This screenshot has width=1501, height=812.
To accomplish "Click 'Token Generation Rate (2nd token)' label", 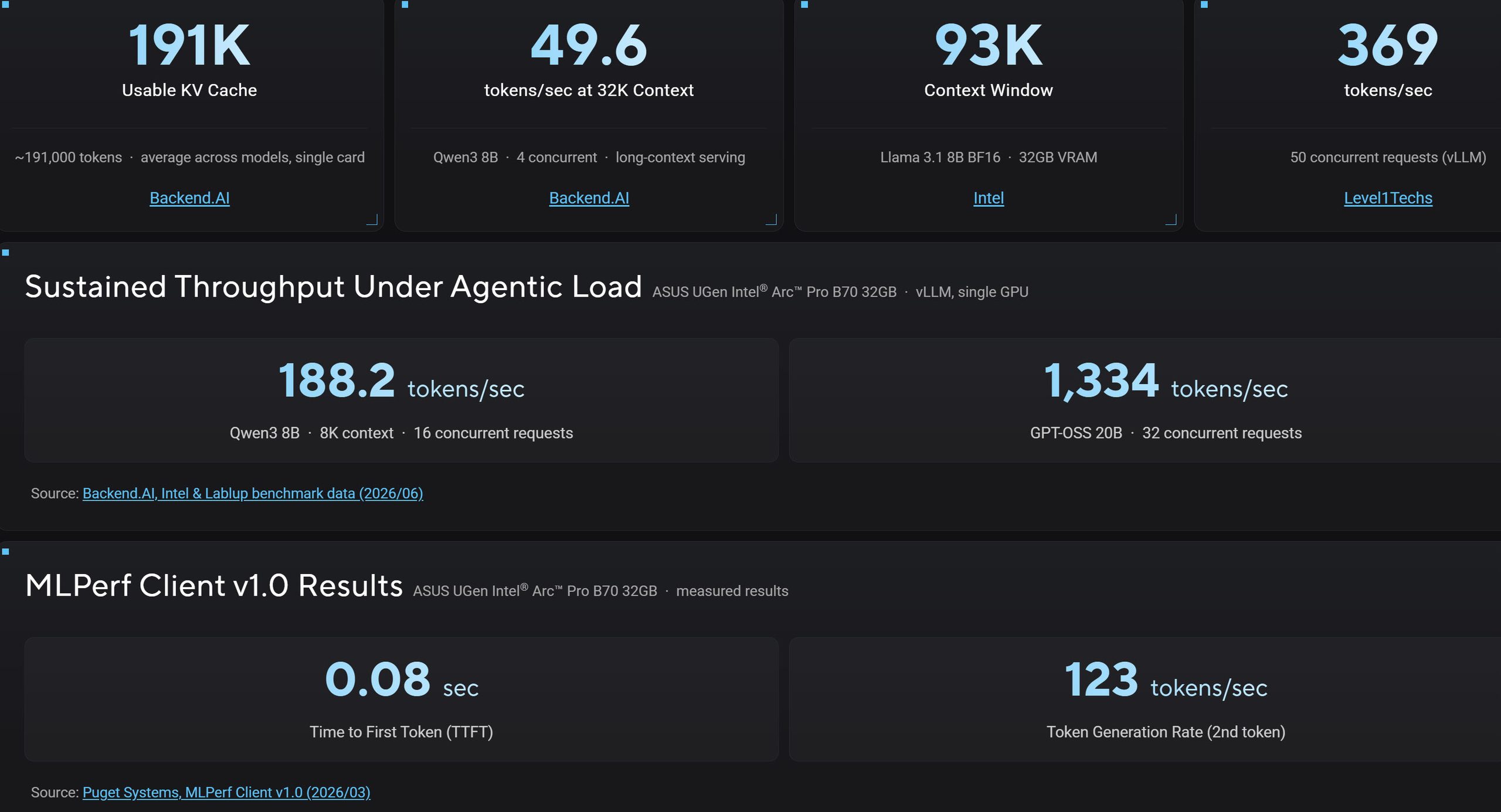I will tap(1166, 732).
